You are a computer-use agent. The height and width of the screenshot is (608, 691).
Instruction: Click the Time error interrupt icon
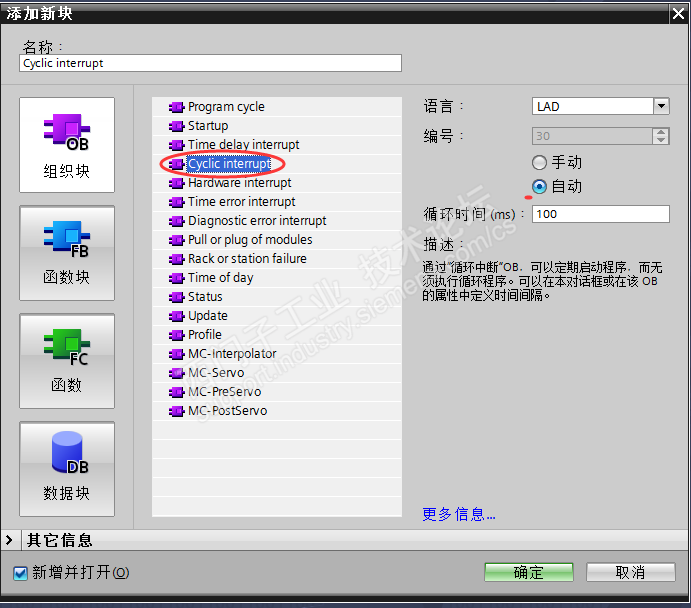(176, 202)
